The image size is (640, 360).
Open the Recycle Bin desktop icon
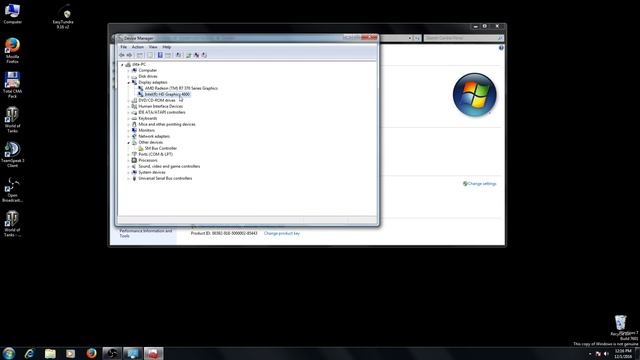620,325
